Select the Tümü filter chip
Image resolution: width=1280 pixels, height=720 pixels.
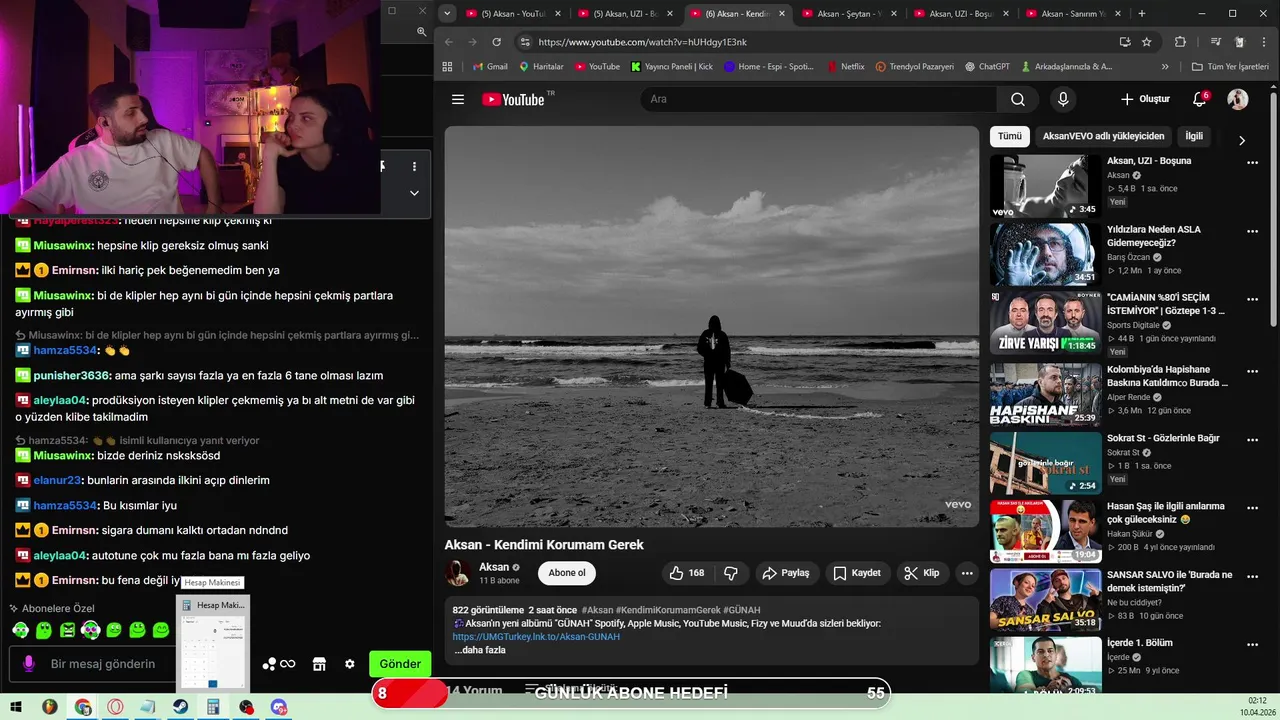pos(1010,136)
